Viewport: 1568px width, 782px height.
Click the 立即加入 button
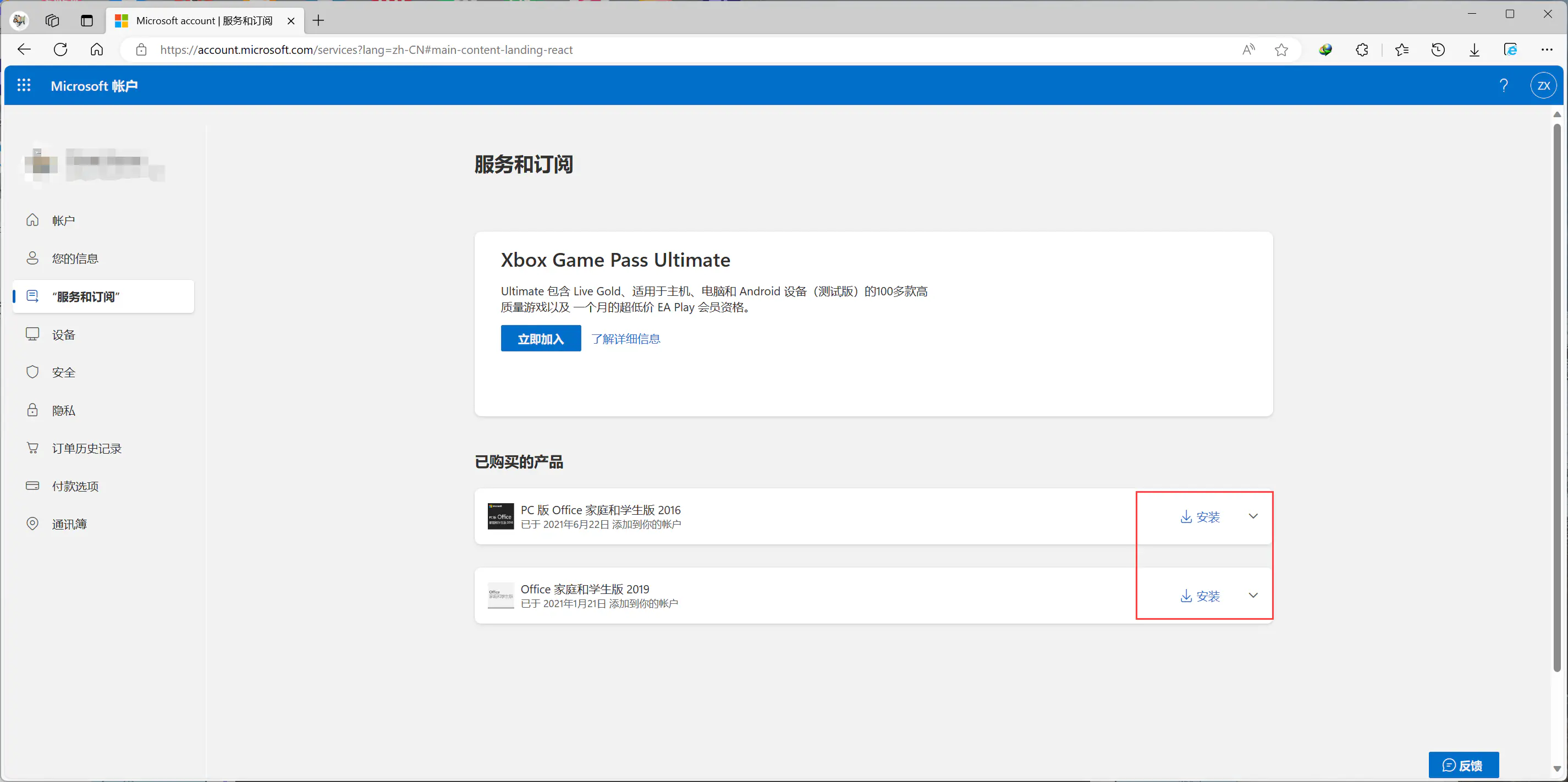(x=541, y=338)
